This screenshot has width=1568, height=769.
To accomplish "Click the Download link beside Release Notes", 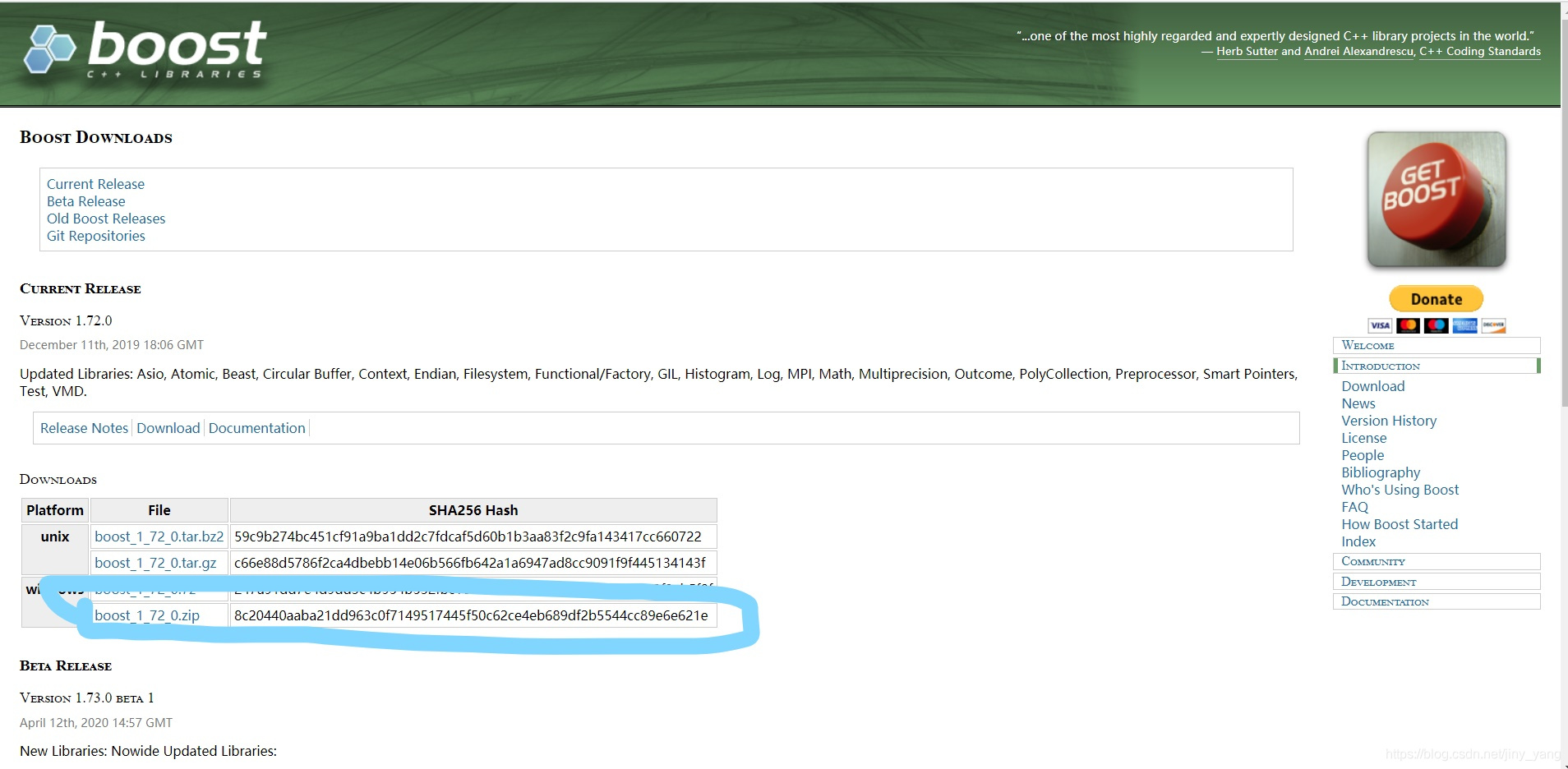I will click(168, 428).
